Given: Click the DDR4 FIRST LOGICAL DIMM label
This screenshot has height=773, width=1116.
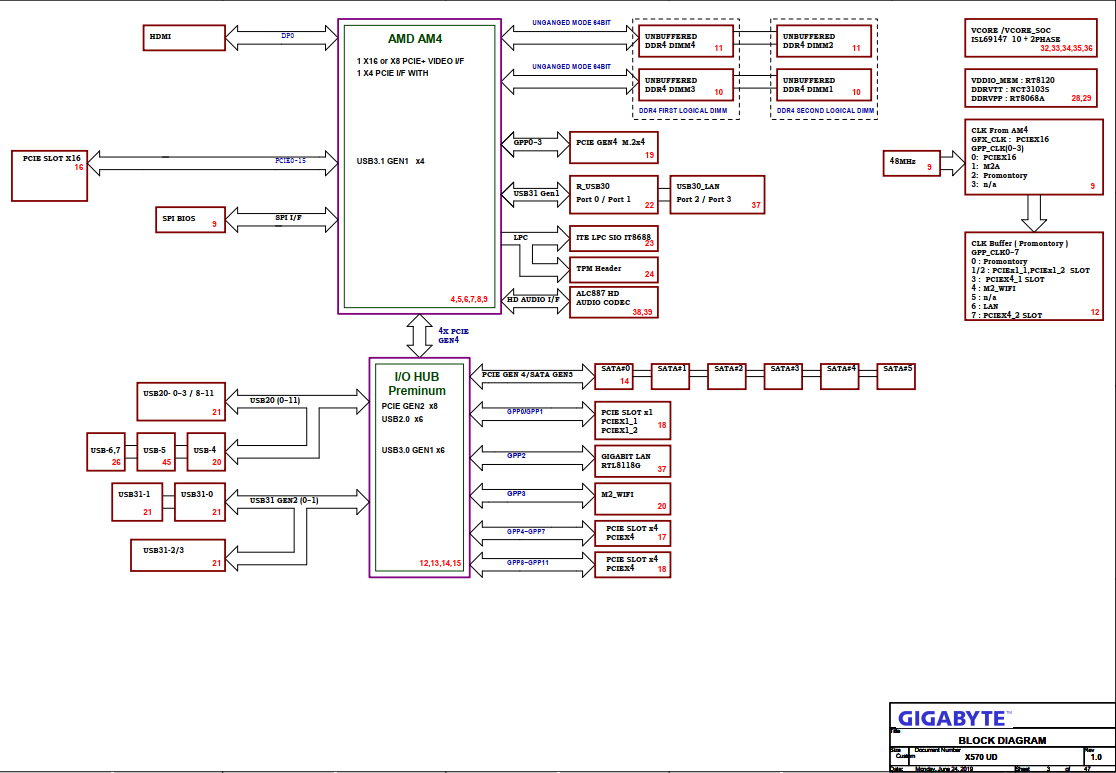Looking at the screenshot, I should tap(685, 111).
